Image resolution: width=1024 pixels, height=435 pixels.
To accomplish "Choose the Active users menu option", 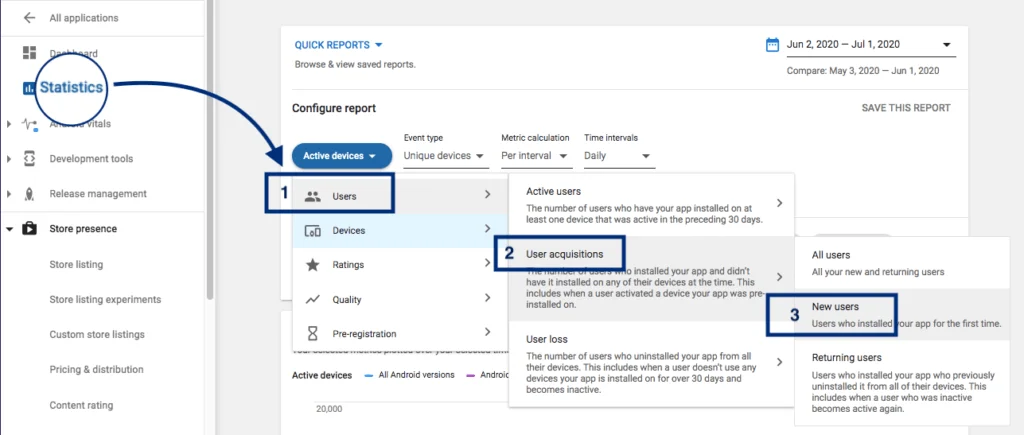I will coord(652,204).
